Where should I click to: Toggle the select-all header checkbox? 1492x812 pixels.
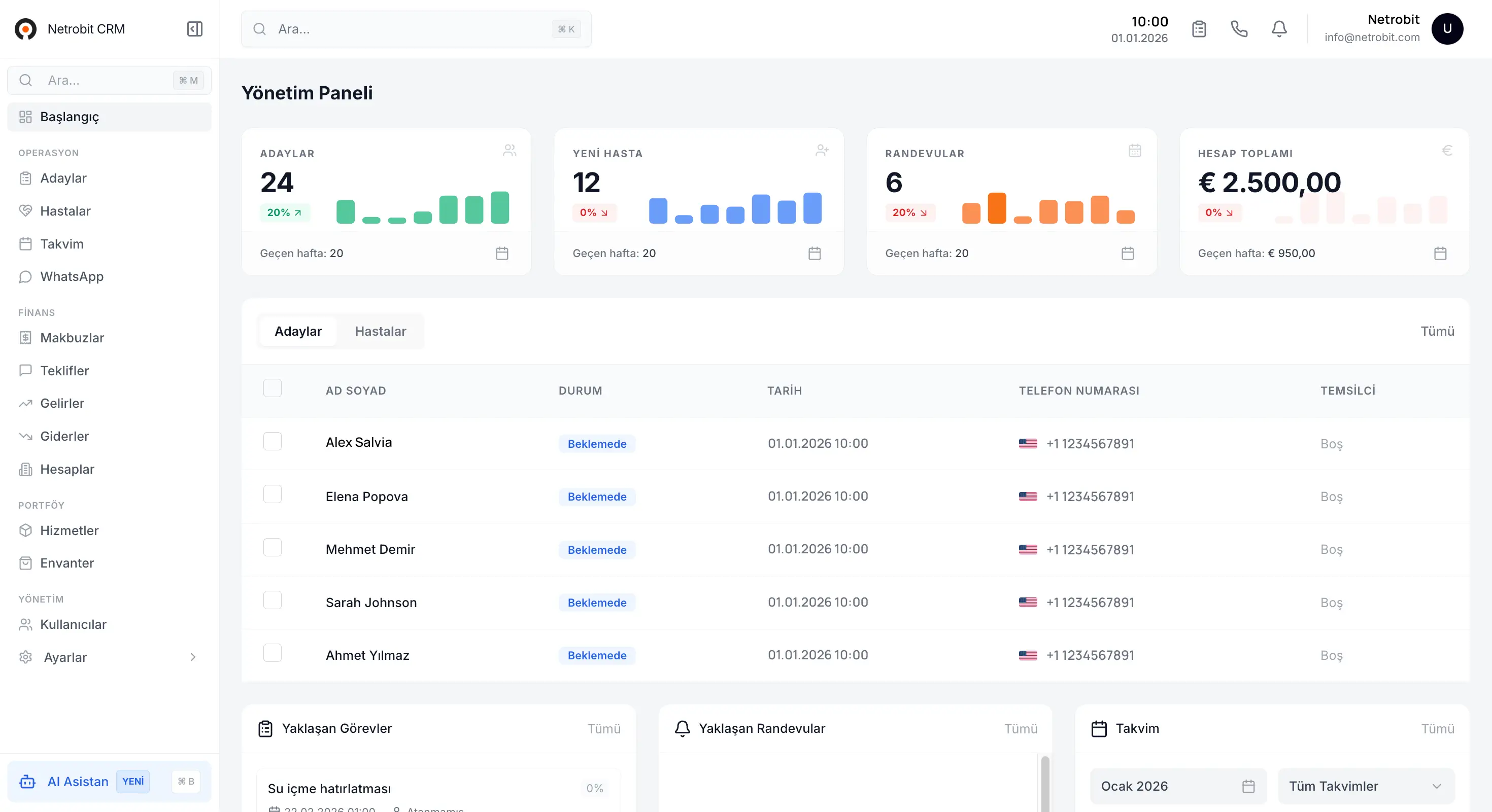point(272,389)
